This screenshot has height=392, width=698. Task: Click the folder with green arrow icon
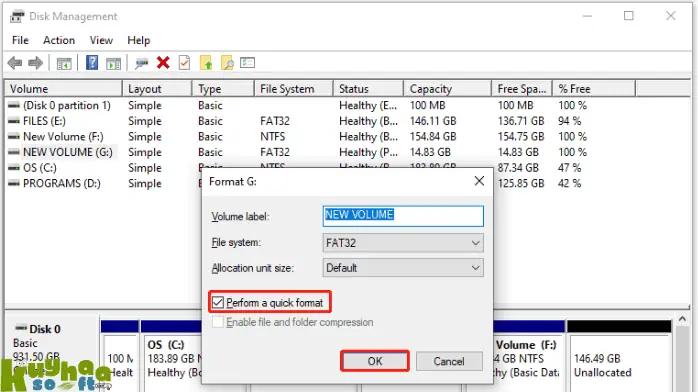(x=206, y=63)
